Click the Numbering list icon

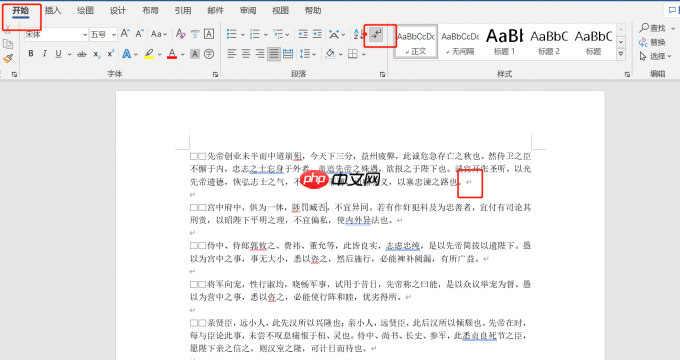click(255, 34)
